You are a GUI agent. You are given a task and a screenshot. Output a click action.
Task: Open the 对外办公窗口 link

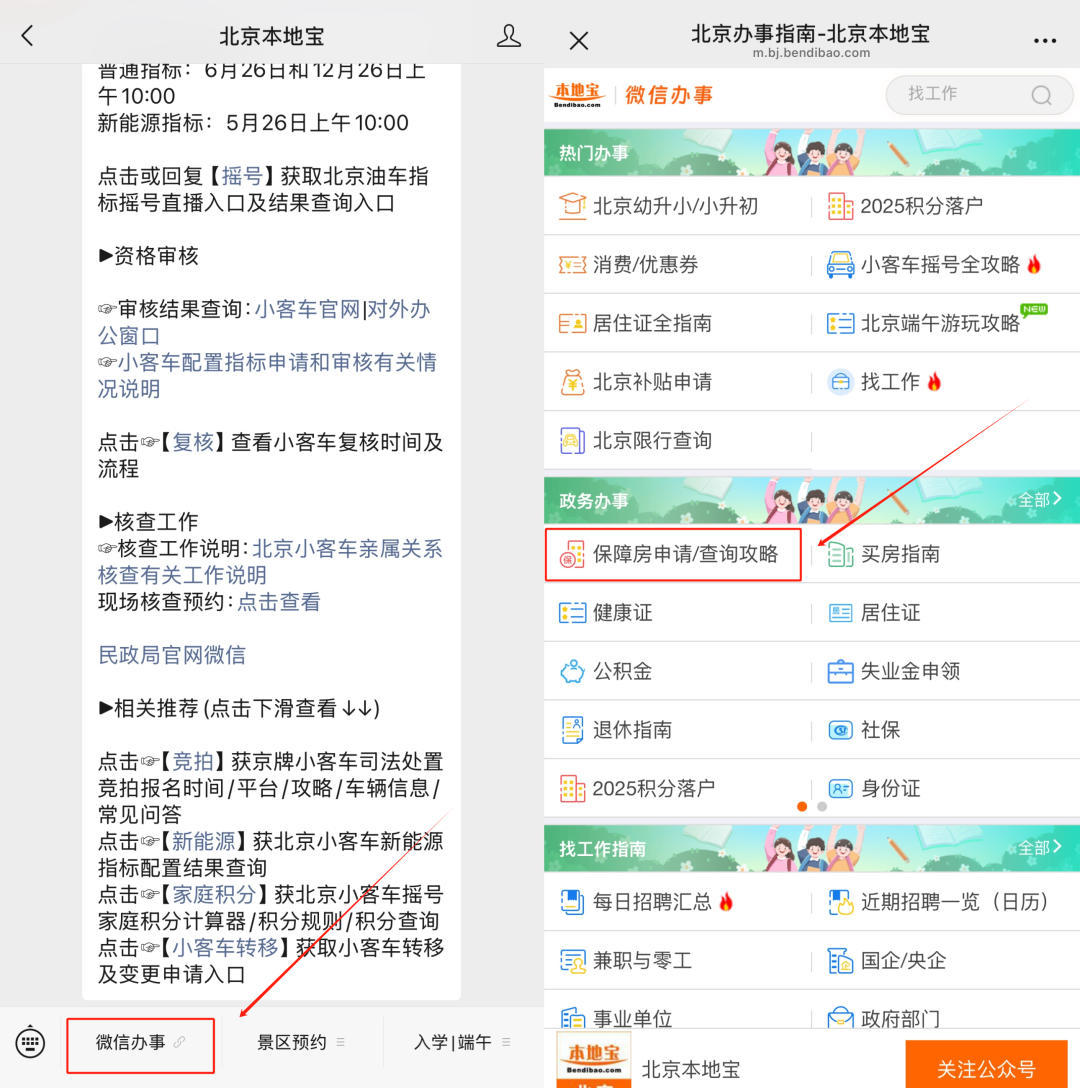[x=264, y=322]
